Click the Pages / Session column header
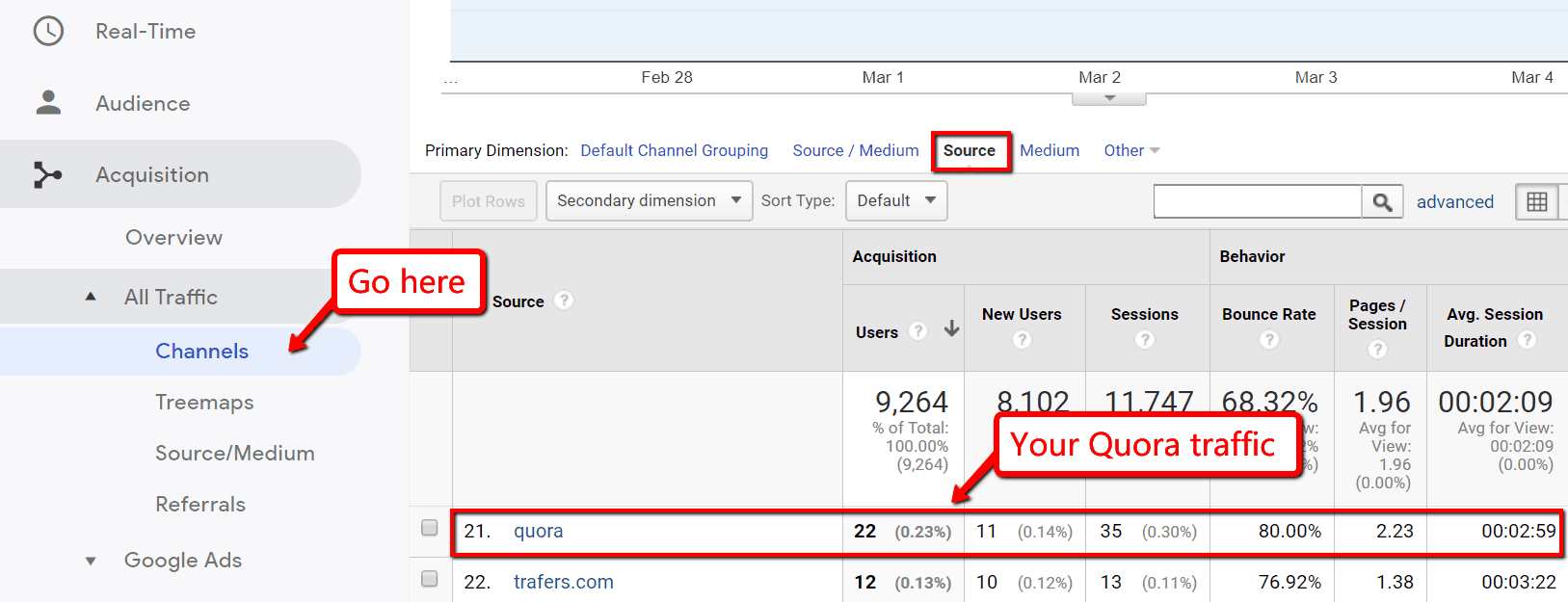 pyautogui.click(x=1377, y=315)
